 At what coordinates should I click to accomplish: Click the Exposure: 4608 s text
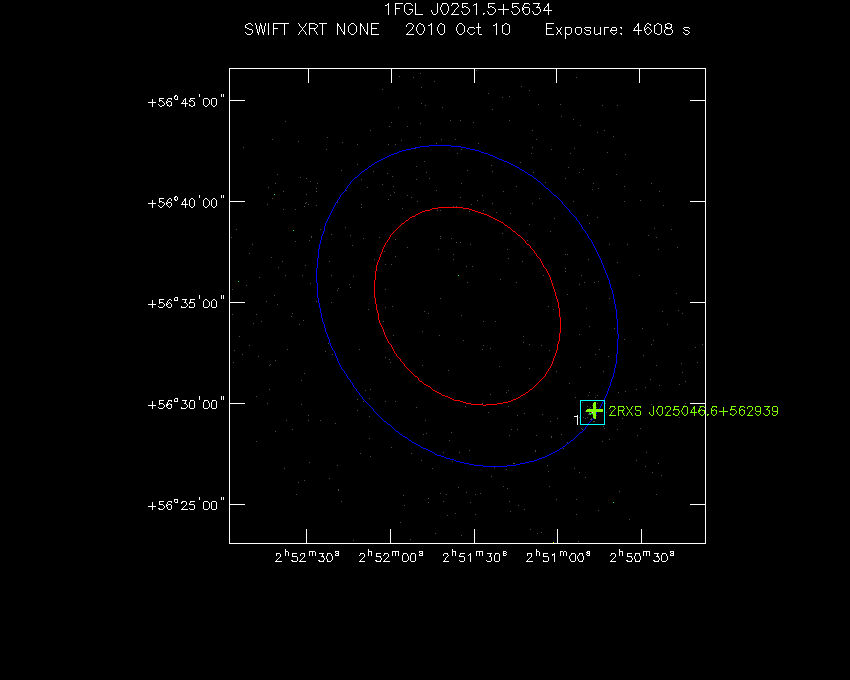click(617, 30)
